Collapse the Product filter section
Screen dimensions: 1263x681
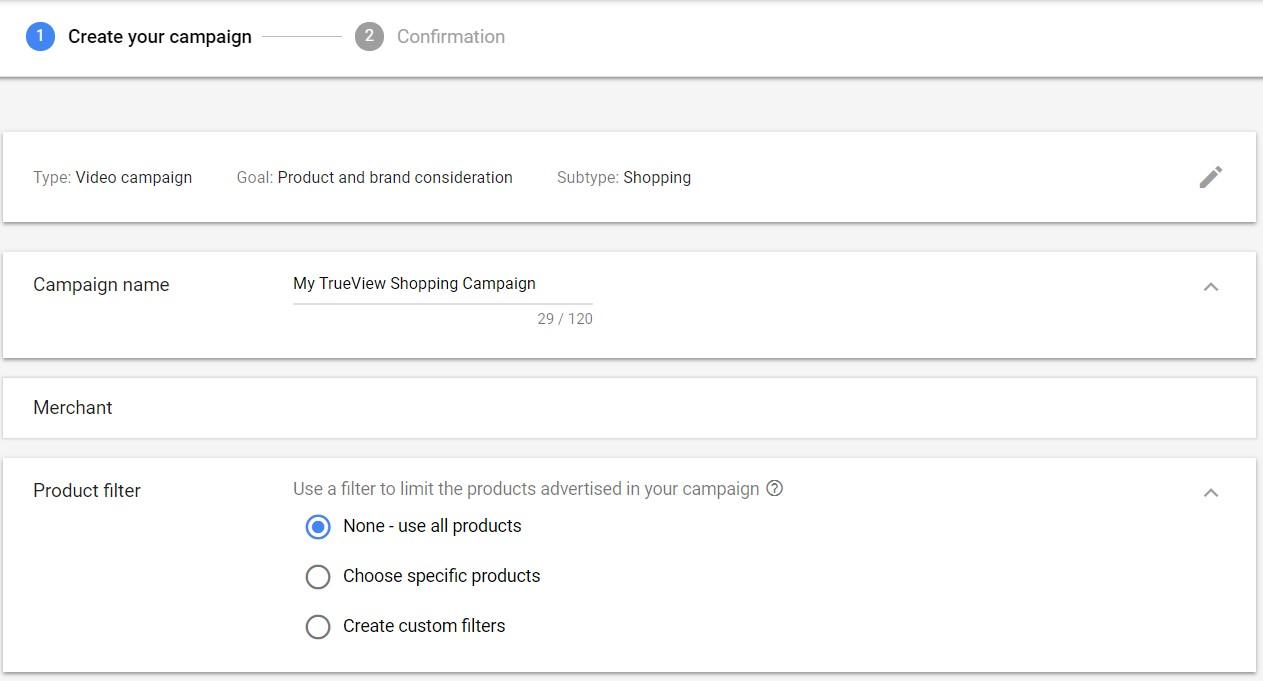pyautogui.click(x=1210, y=492)
